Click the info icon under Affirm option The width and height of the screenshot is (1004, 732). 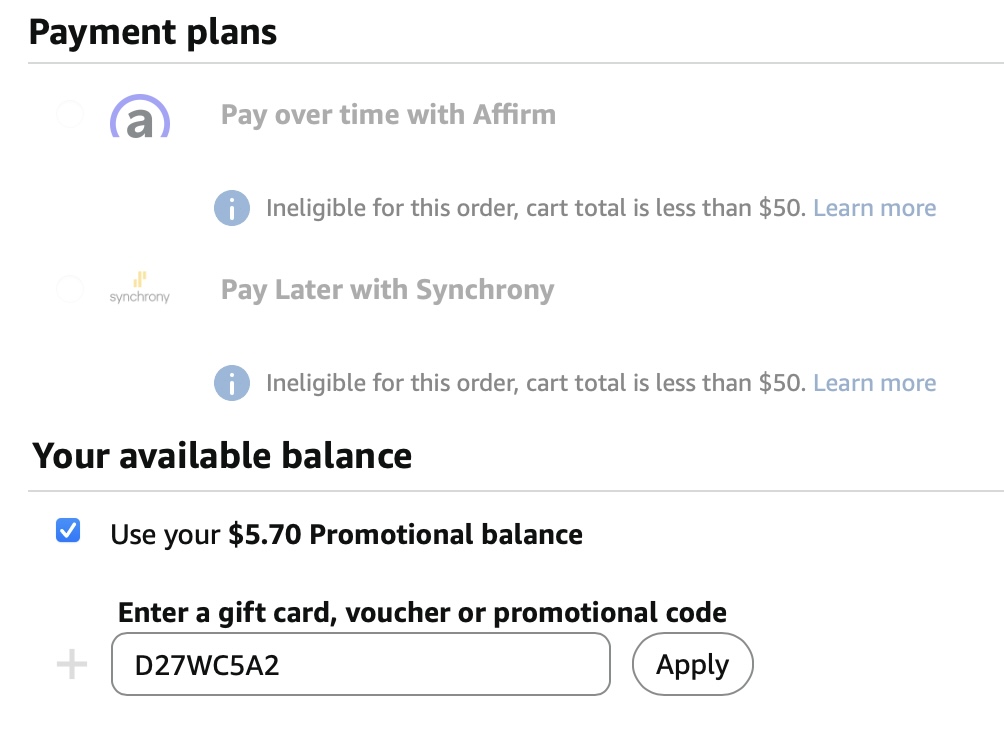coord(232,208)
